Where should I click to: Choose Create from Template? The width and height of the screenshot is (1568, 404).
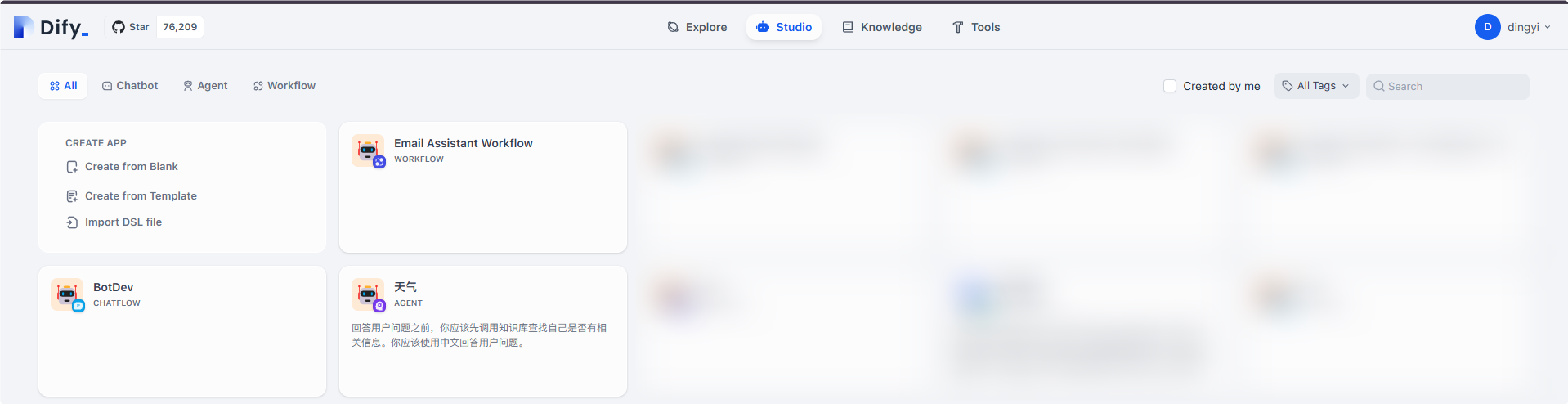coord(140,196)
